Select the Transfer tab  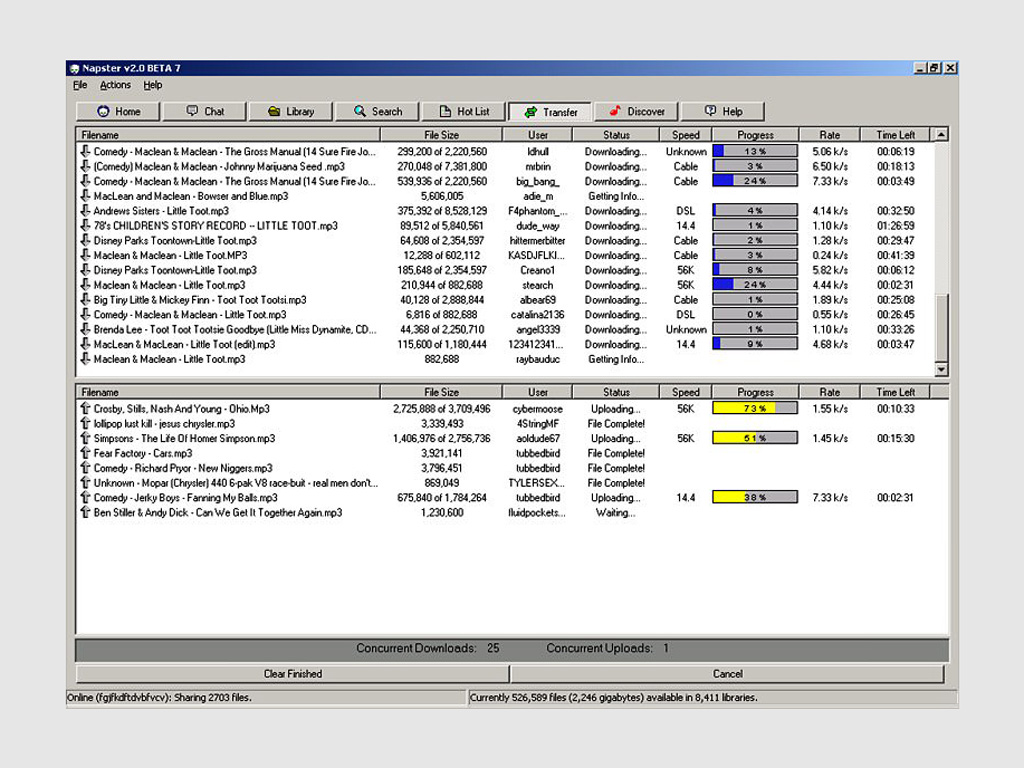[x=550, y=112]
